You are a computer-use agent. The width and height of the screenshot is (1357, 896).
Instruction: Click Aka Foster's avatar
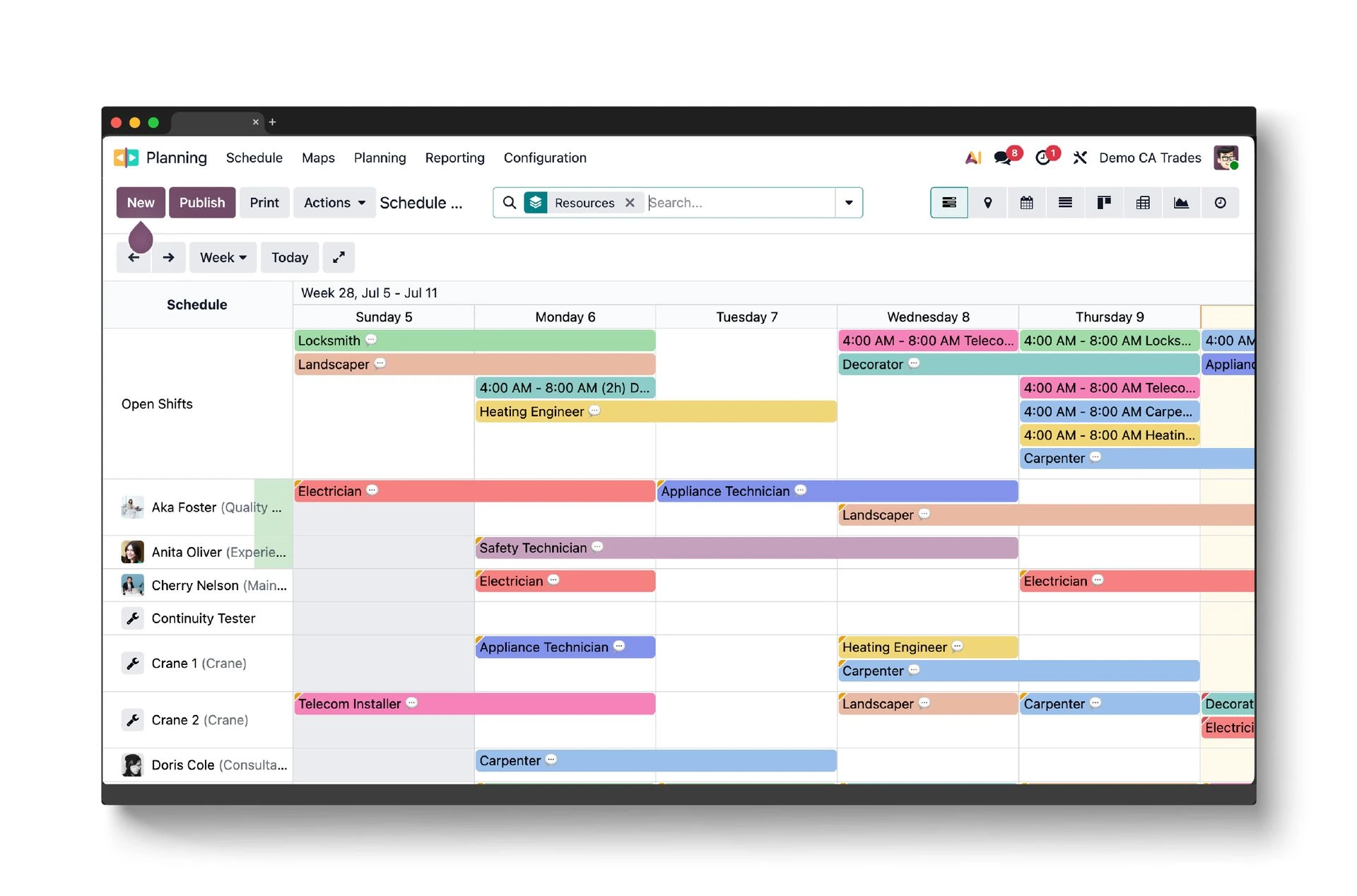pos(132,507)
